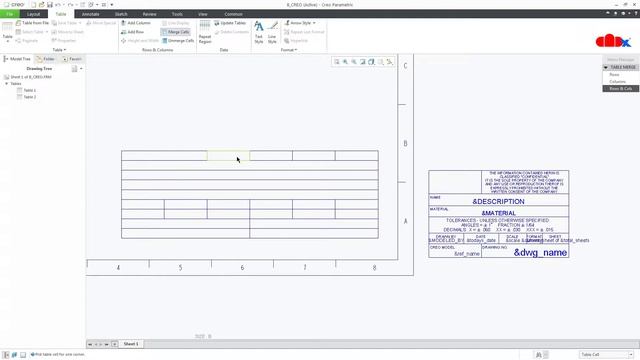This screenshot has height=360, width=640.
Task: Click the Redo icon in quick access toolbar
Action: (x=70, y=4)
